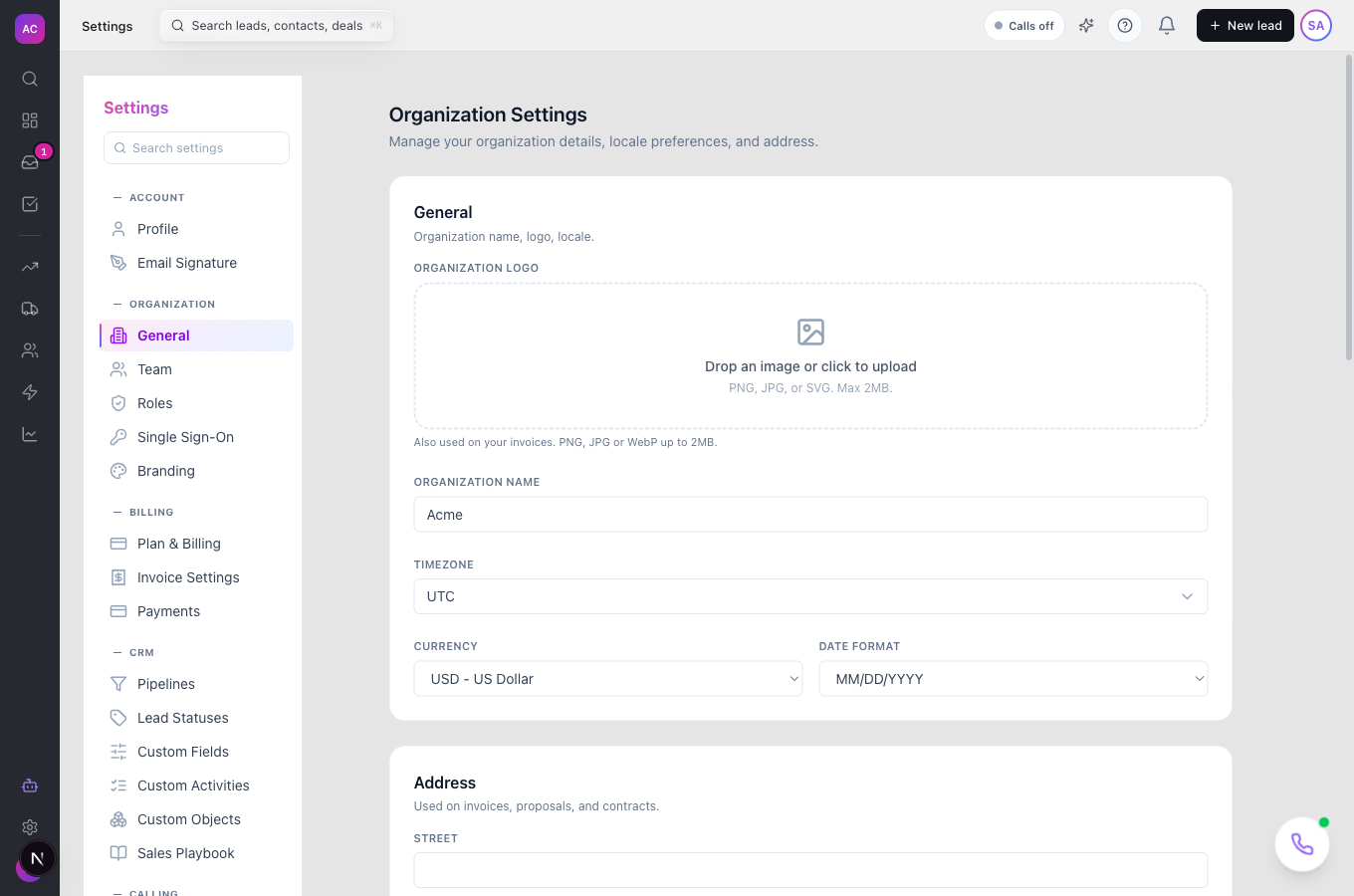Open Custom Fields settings
This screenshot has height=896, width=1354.
pyautogui.click(x=196, y=752)
